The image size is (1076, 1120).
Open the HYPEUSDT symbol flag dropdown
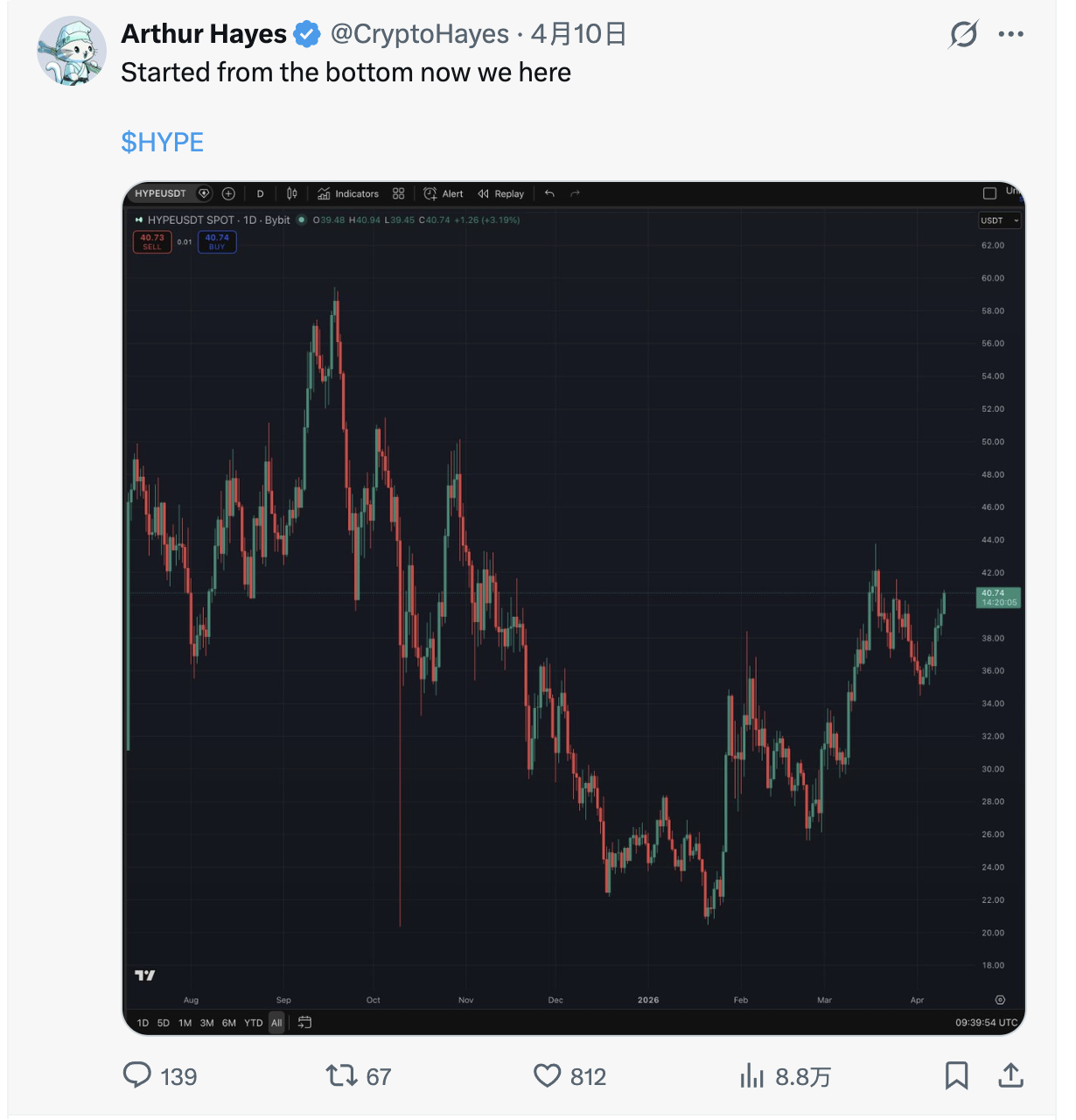pyautogui.click(x=203, y=193)
